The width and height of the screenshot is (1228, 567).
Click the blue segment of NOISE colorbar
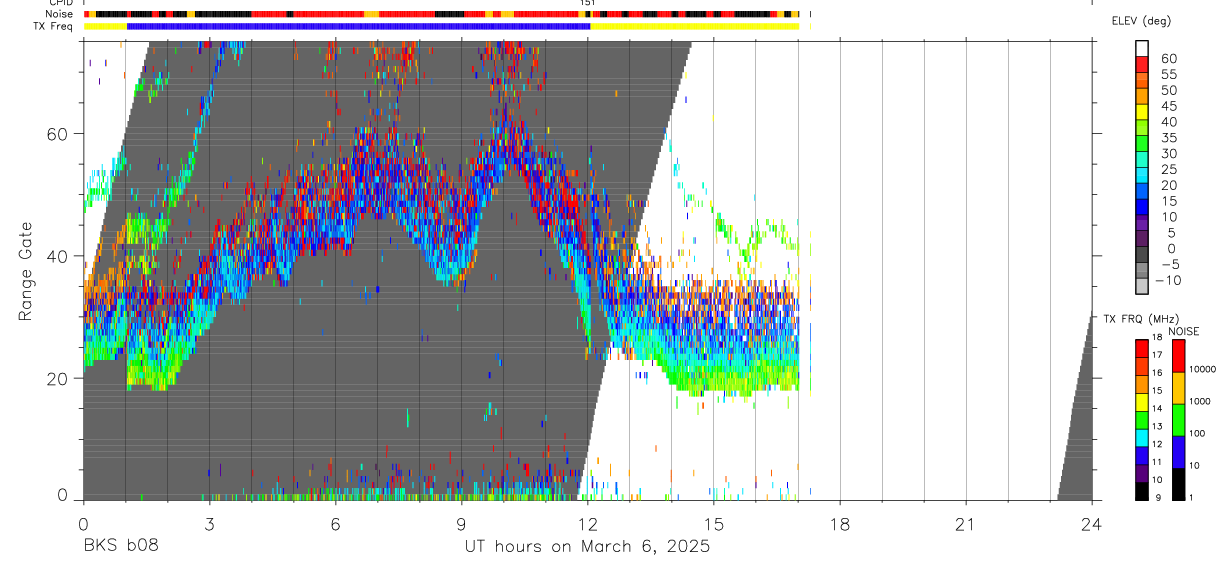pyautogui.click(x=1178, y=452)
